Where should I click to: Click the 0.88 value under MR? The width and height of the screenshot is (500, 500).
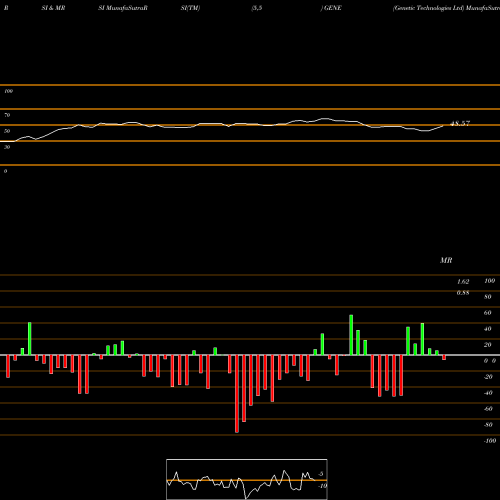463,293
